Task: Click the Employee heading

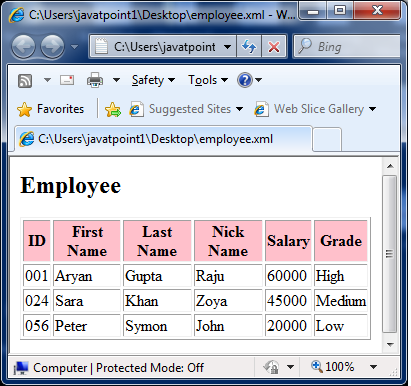Action: (x=70, y=185)
